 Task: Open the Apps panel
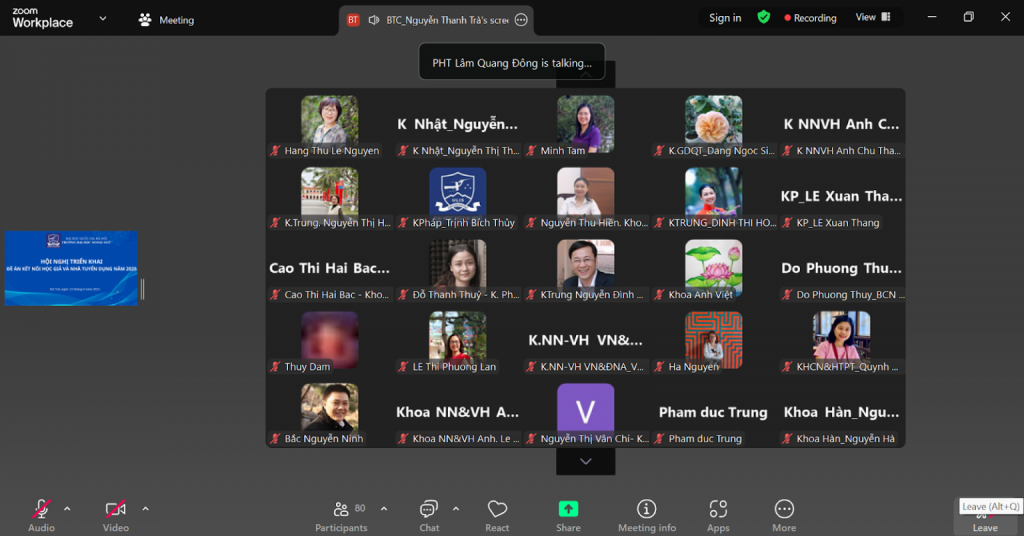coord(718,514)
